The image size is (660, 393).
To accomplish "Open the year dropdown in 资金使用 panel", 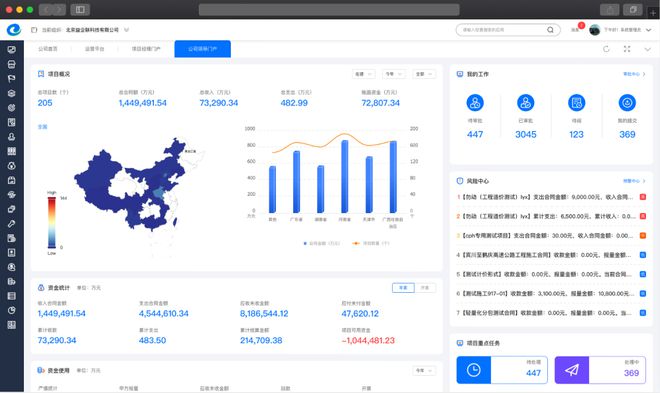I will 424,371.
